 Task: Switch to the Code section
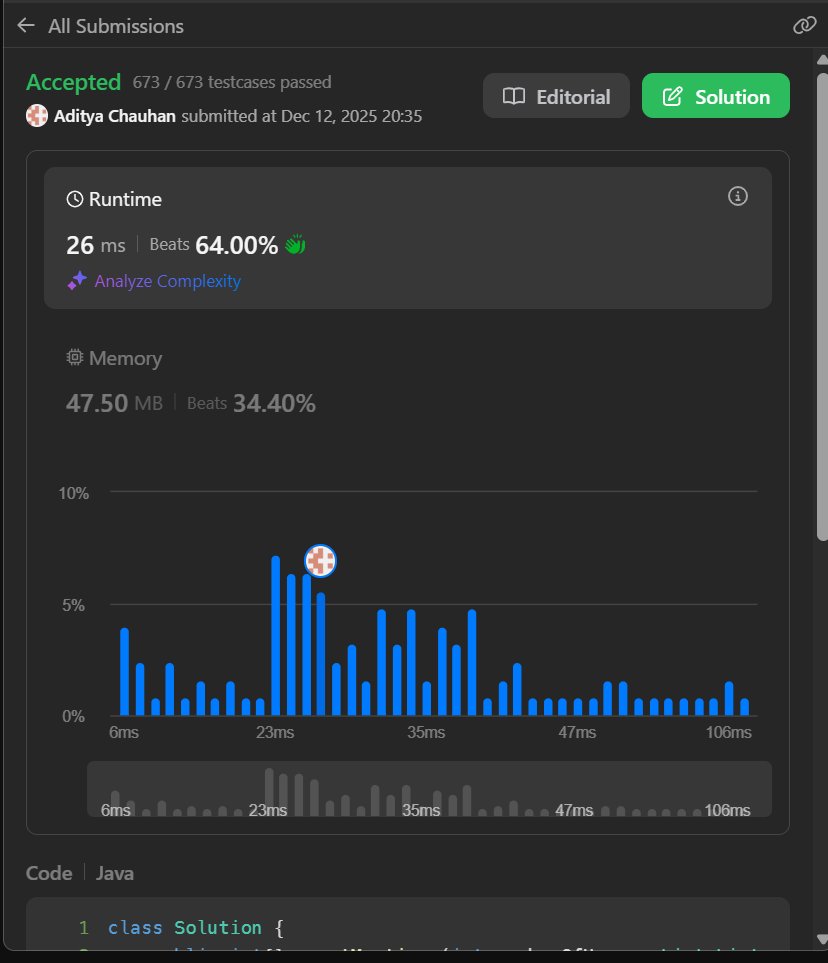click(49, 873)
